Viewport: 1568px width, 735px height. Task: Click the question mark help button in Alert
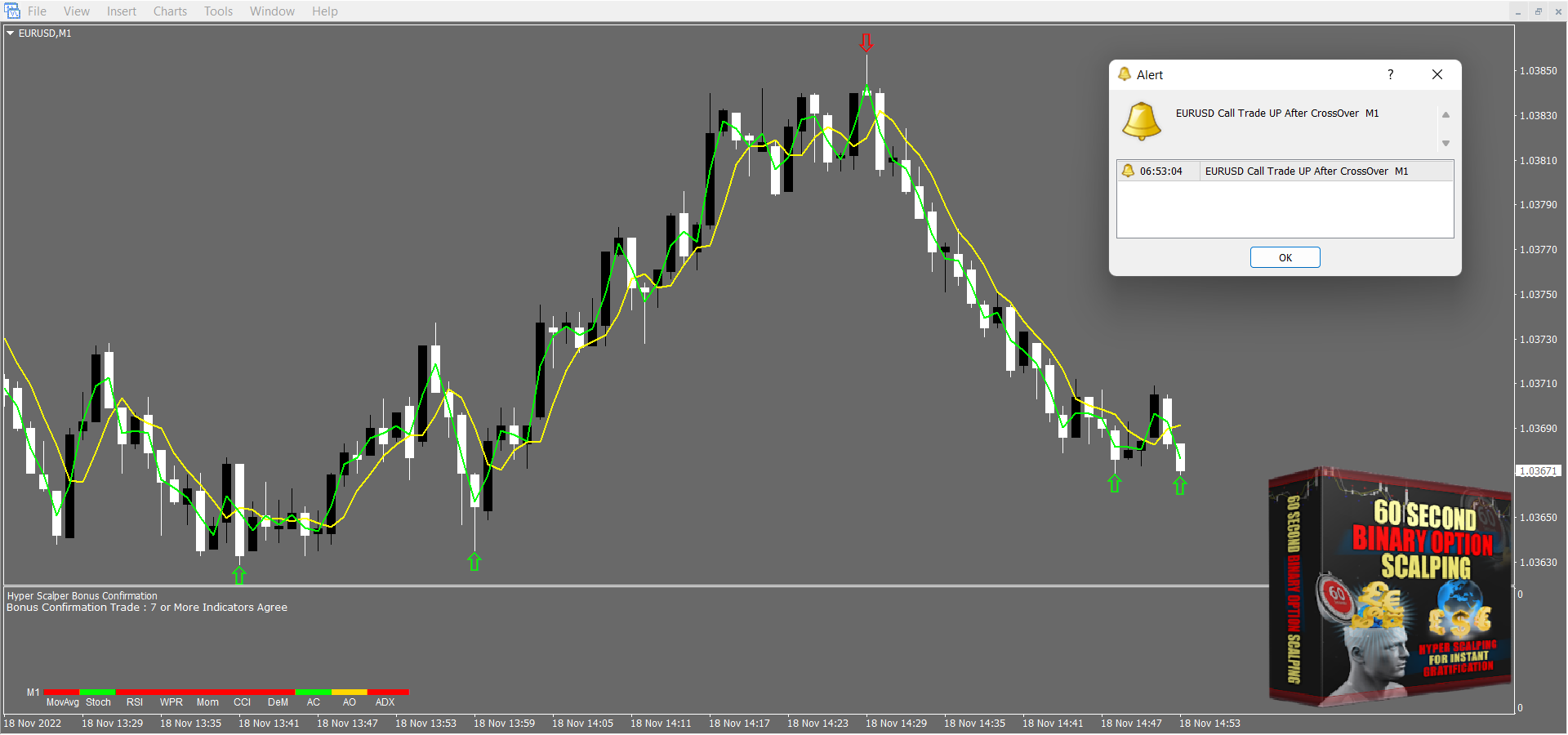pyautogui.click(x=1391, y=74)
